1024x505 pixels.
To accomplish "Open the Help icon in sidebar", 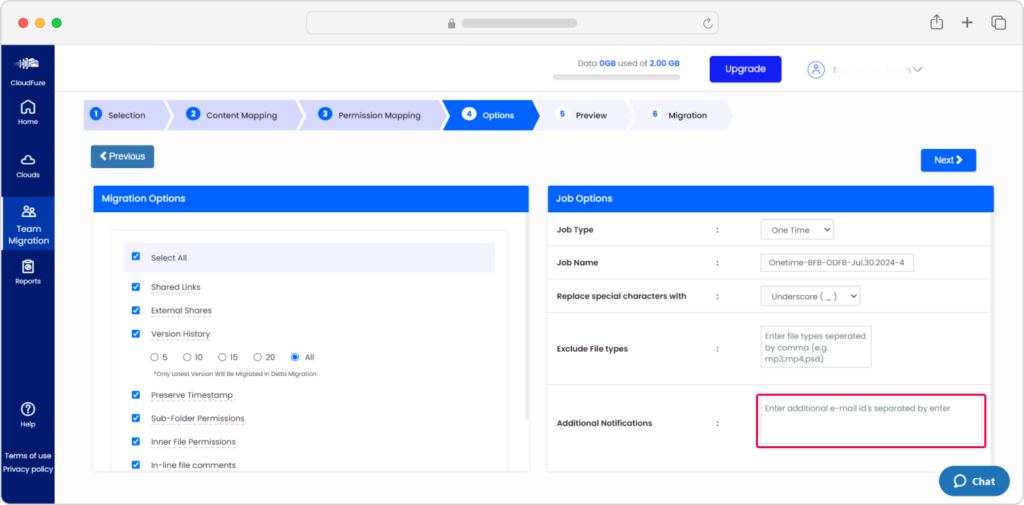I will [28, 410].
